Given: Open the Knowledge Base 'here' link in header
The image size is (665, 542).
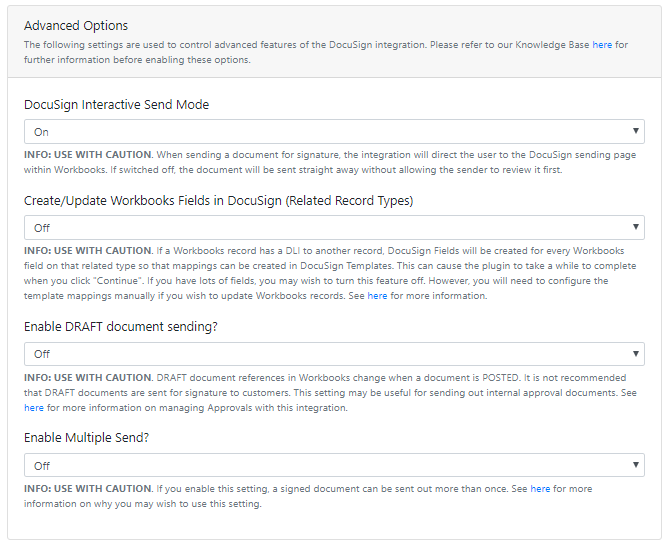Looking at the screenshot, I should pos(602,45).
